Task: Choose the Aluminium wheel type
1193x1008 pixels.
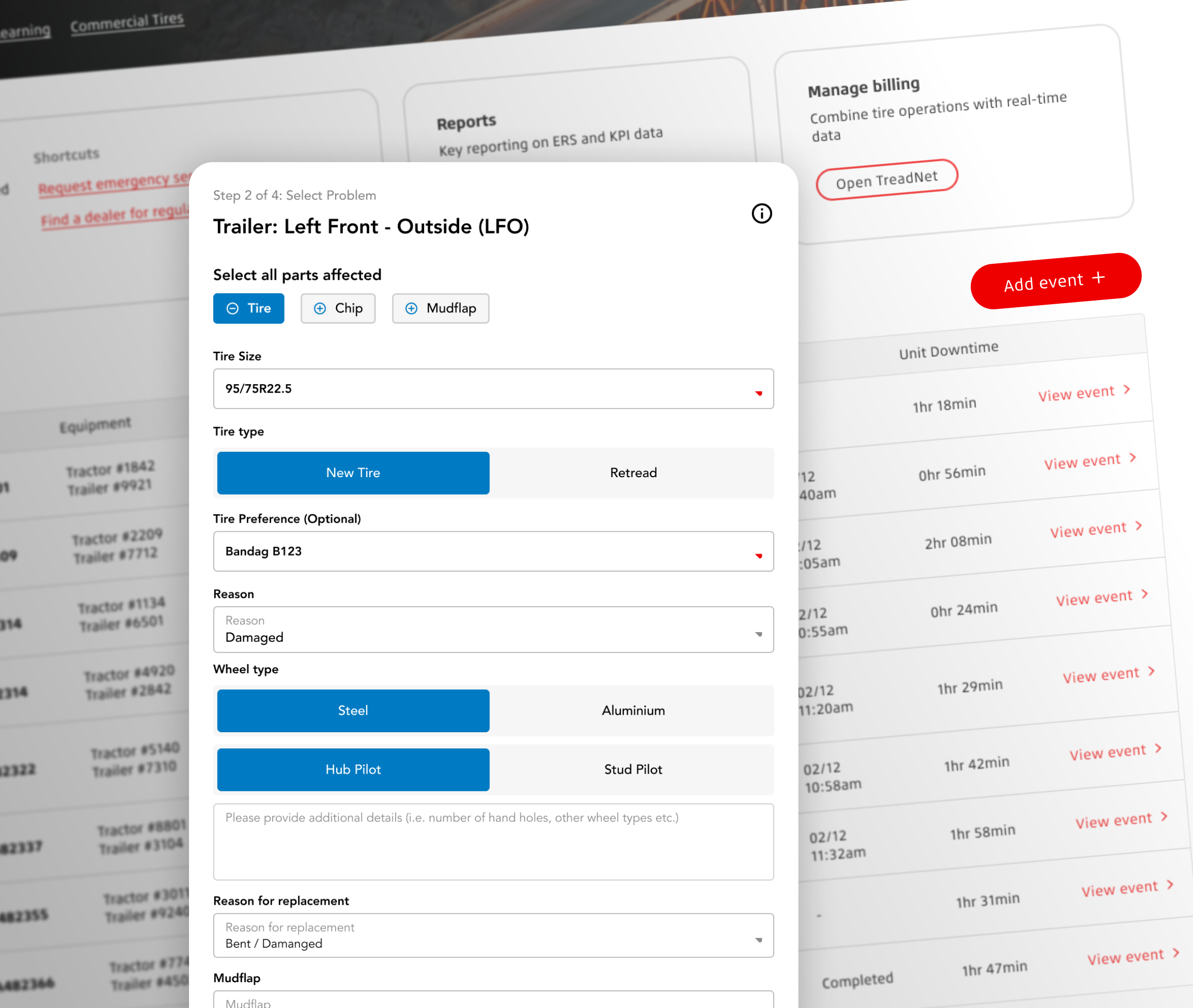Action: click(x=633, y=710)
